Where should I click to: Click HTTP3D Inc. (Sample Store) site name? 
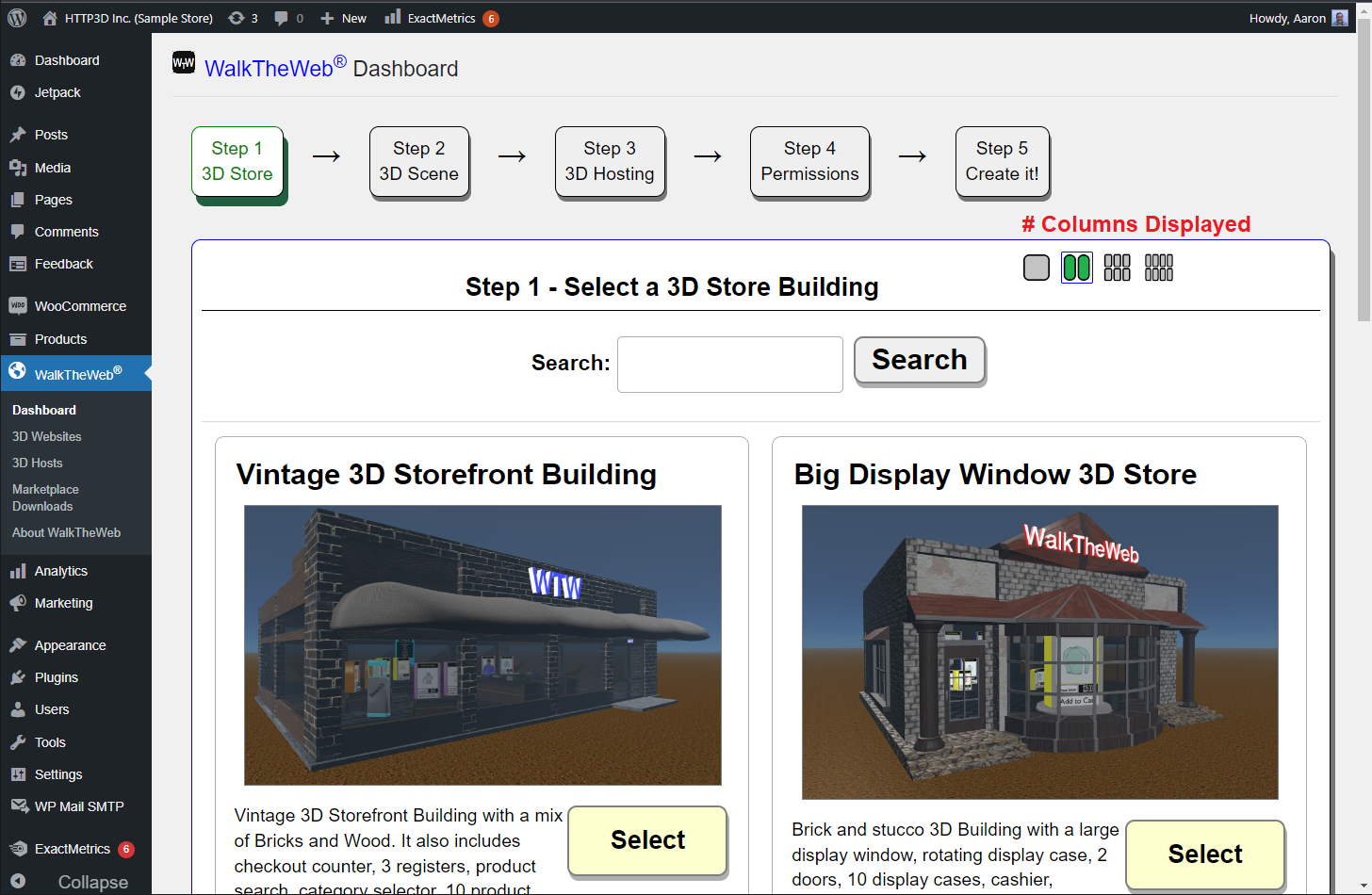139,18
